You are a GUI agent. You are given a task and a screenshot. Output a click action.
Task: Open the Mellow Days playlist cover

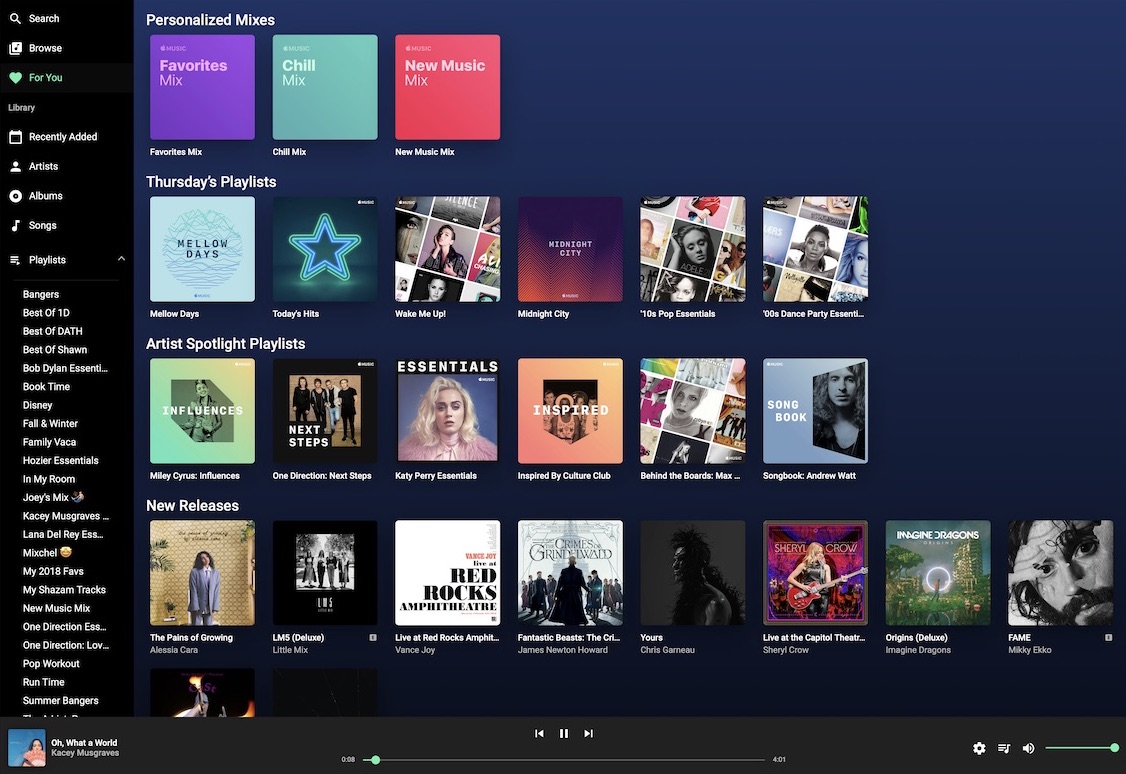203,249
